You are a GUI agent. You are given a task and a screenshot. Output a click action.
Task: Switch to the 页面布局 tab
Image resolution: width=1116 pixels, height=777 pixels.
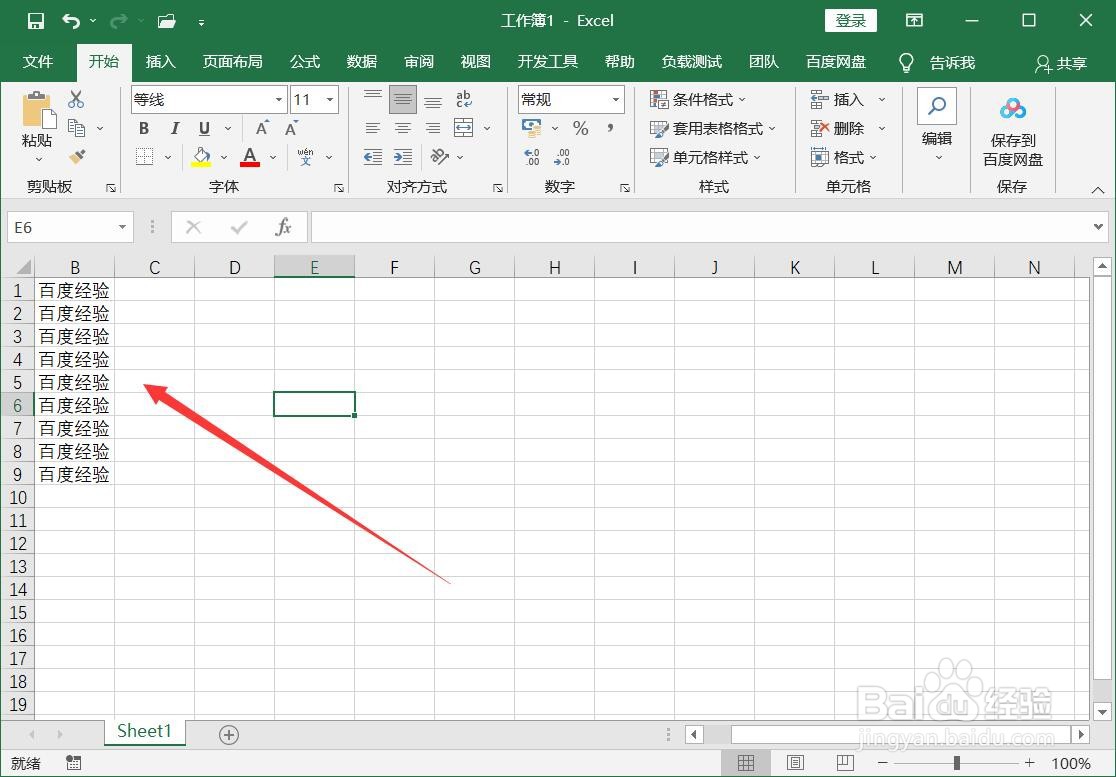pyautogui.click(x=233, y=62)
